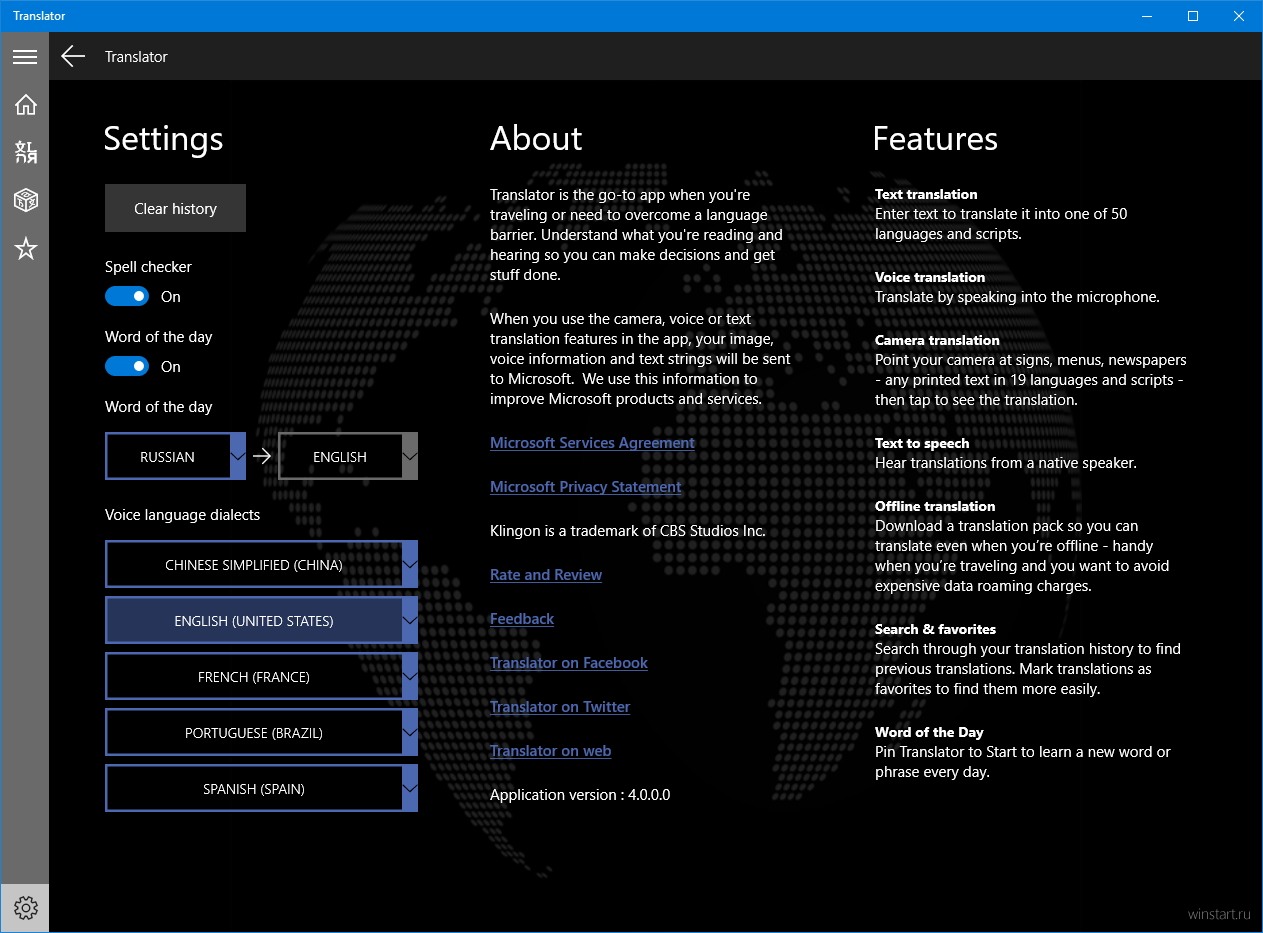
Task: Click the 'Text translation' feature title
Action: [926, 194]
